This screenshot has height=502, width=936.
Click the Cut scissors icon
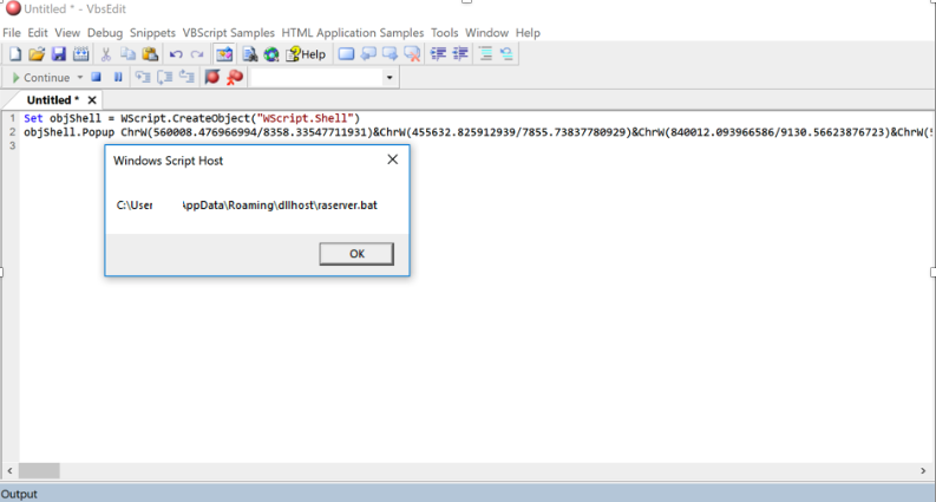105,54
